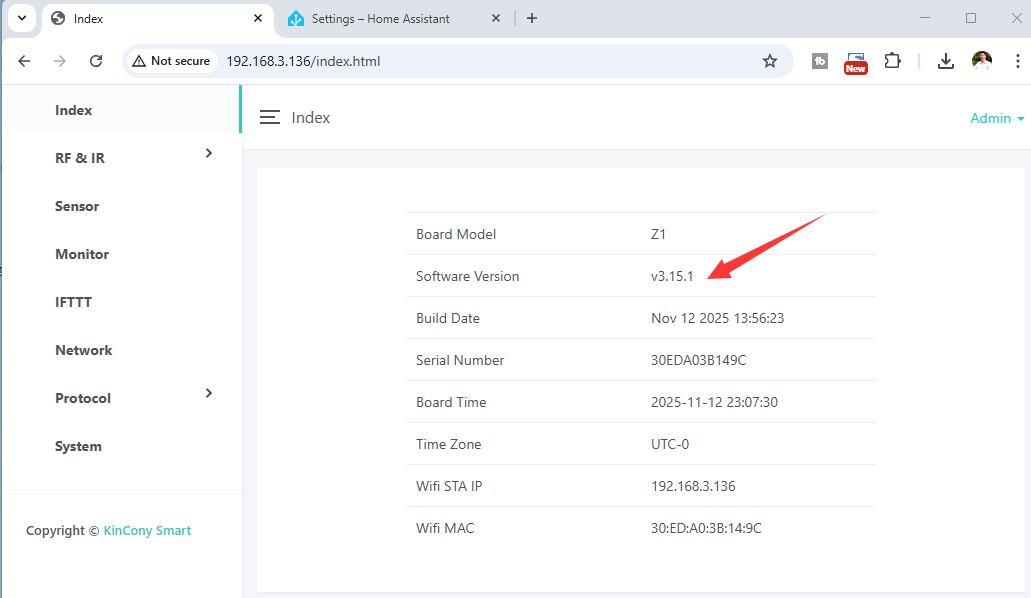Open the System page from sidebar
The height and width of the screenshot is (598, 1031).
(x=78, y=446)
